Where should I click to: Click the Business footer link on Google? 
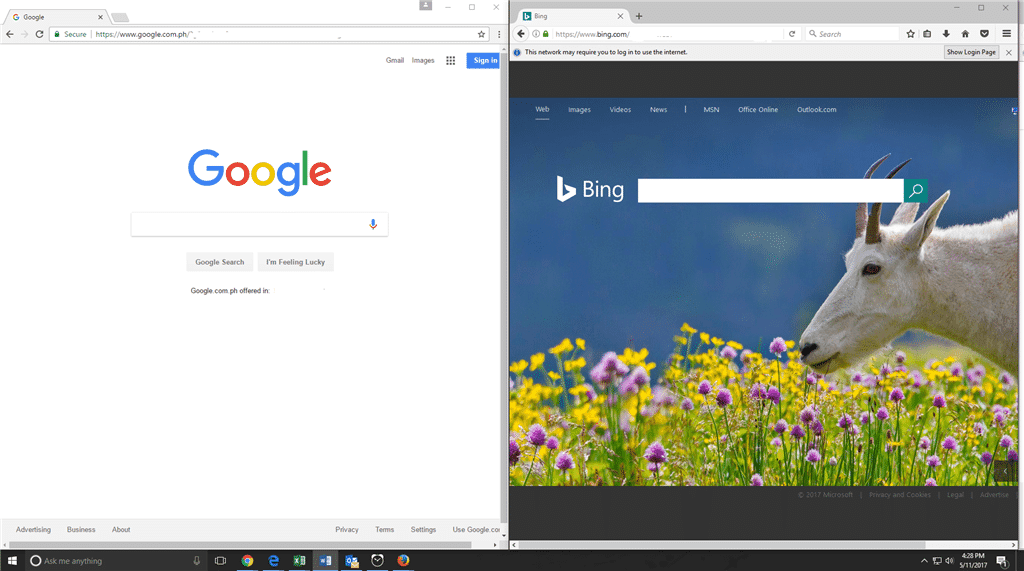pyautogui.click(x=81, y=530)
